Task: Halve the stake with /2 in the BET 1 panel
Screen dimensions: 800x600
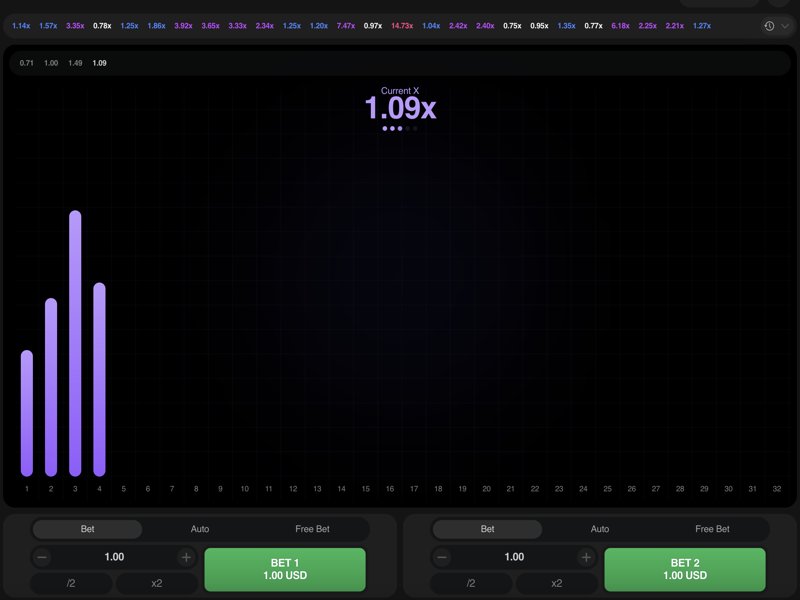Action: pyautogui.click(x=71, y=583)
